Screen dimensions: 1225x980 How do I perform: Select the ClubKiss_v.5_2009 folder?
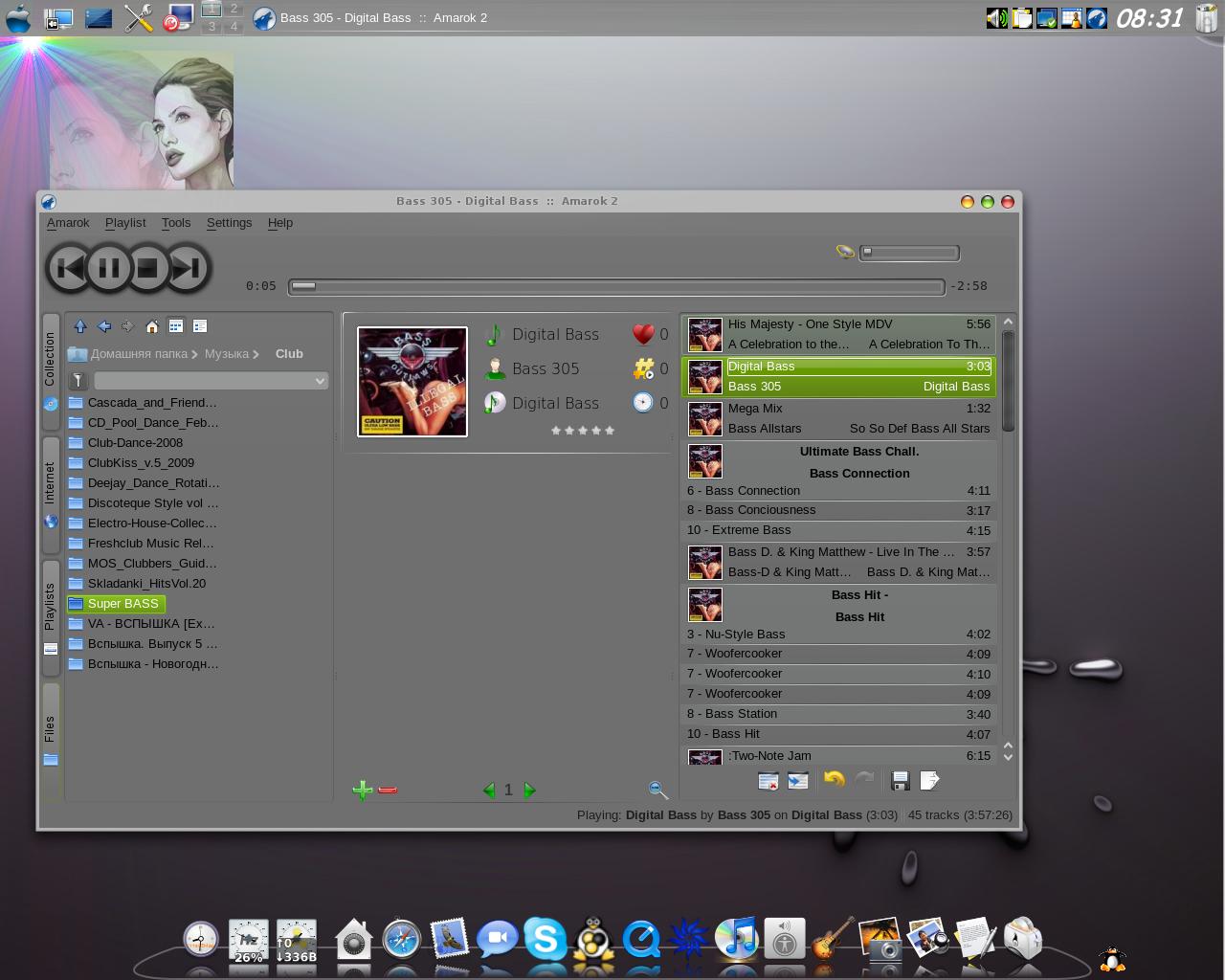(131, 462)
